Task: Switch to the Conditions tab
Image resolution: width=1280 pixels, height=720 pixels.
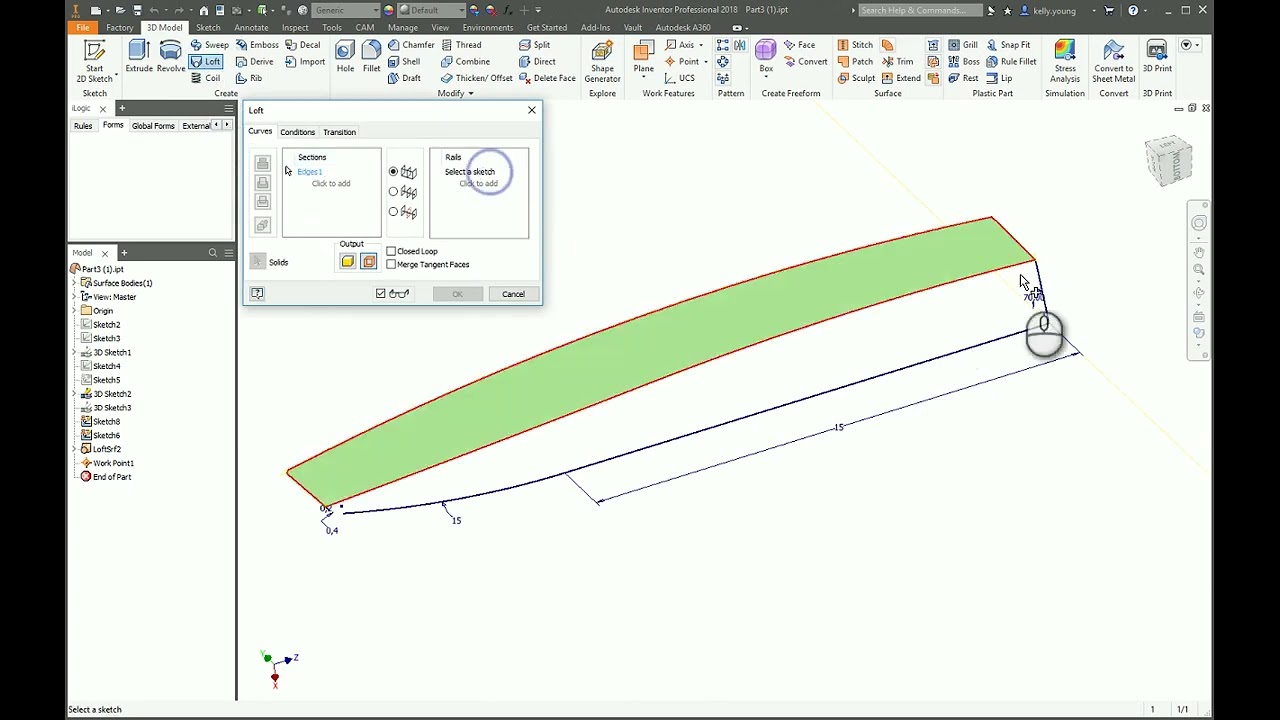Action: click(297, 132)
